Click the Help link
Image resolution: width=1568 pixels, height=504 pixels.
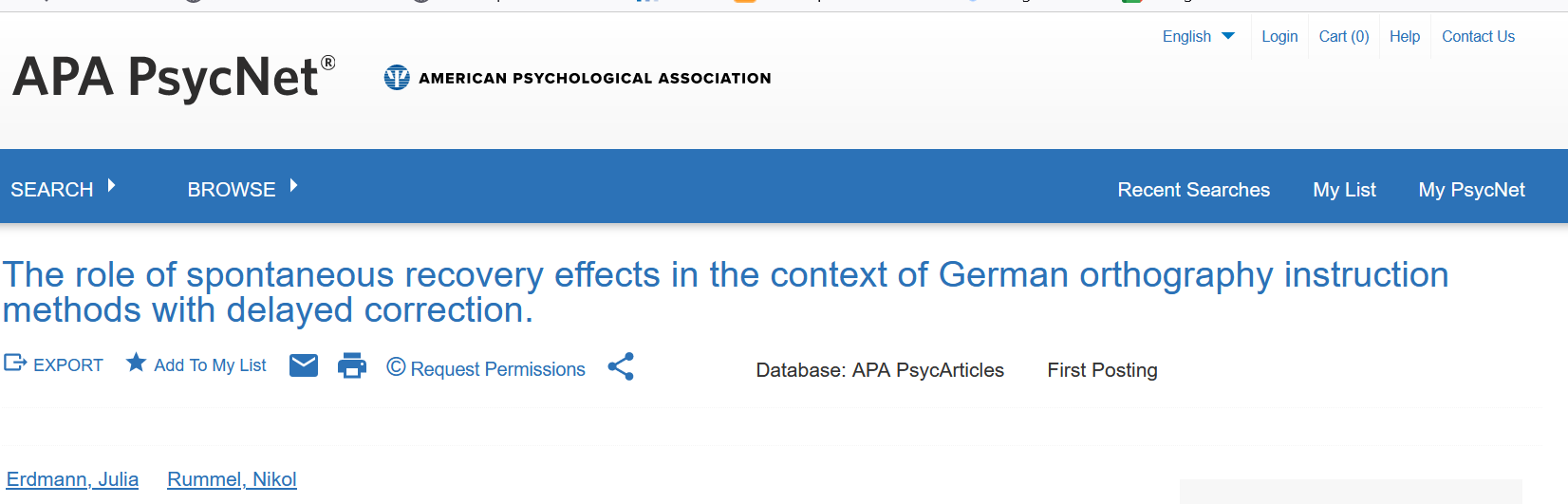[x=1405, y=36]
